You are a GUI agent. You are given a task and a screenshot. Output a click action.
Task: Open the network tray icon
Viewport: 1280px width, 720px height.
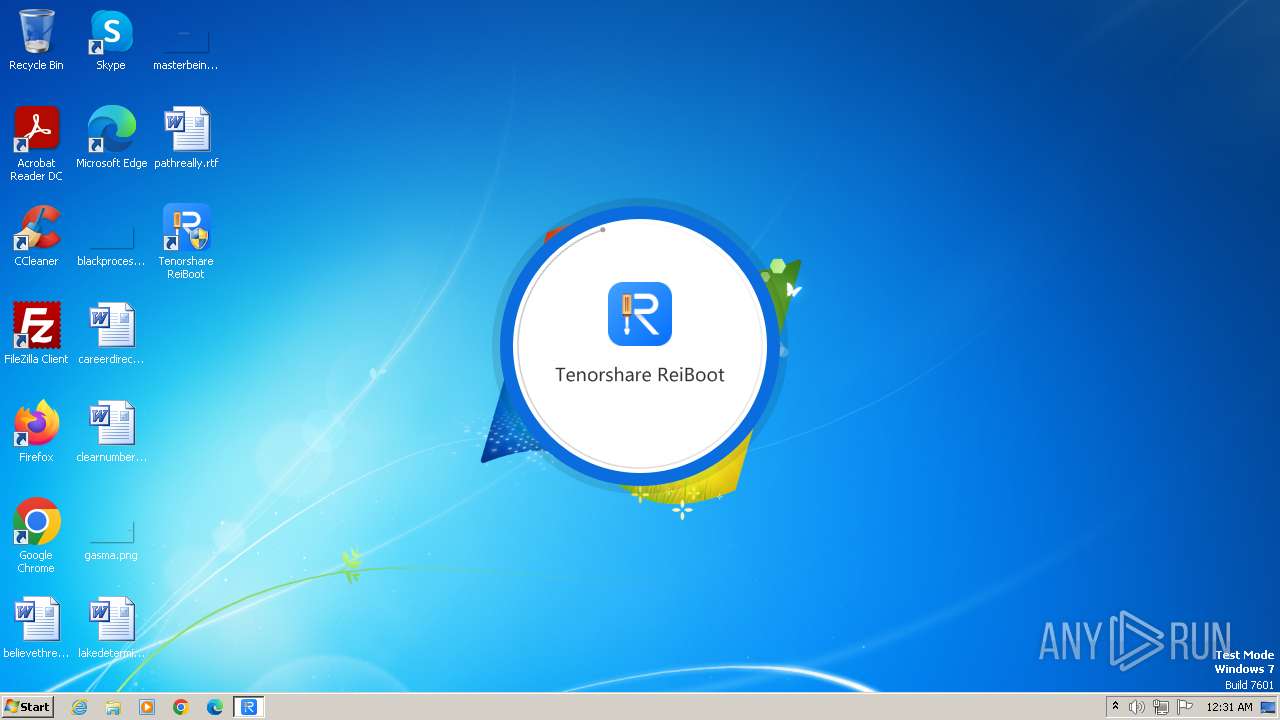click(1161, 707)
